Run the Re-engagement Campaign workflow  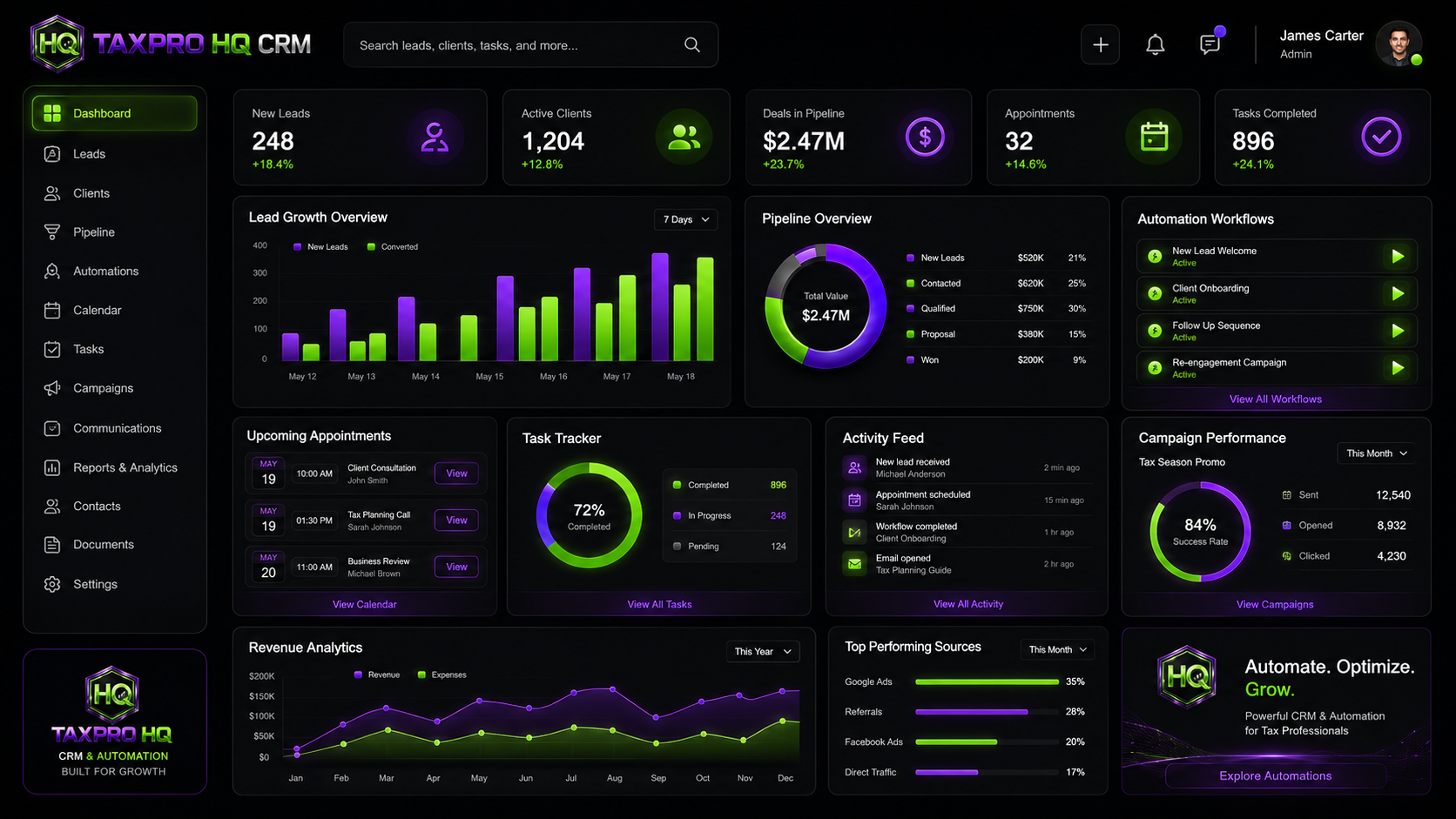click(1398, 368)
